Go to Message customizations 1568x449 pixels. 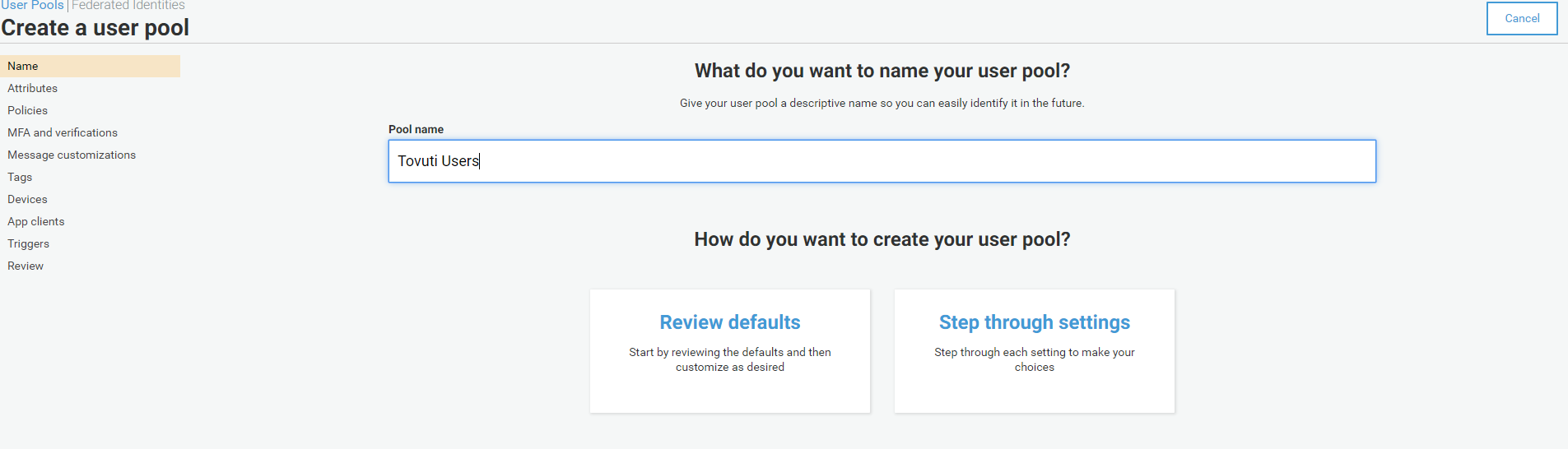(x=72, y=155)
